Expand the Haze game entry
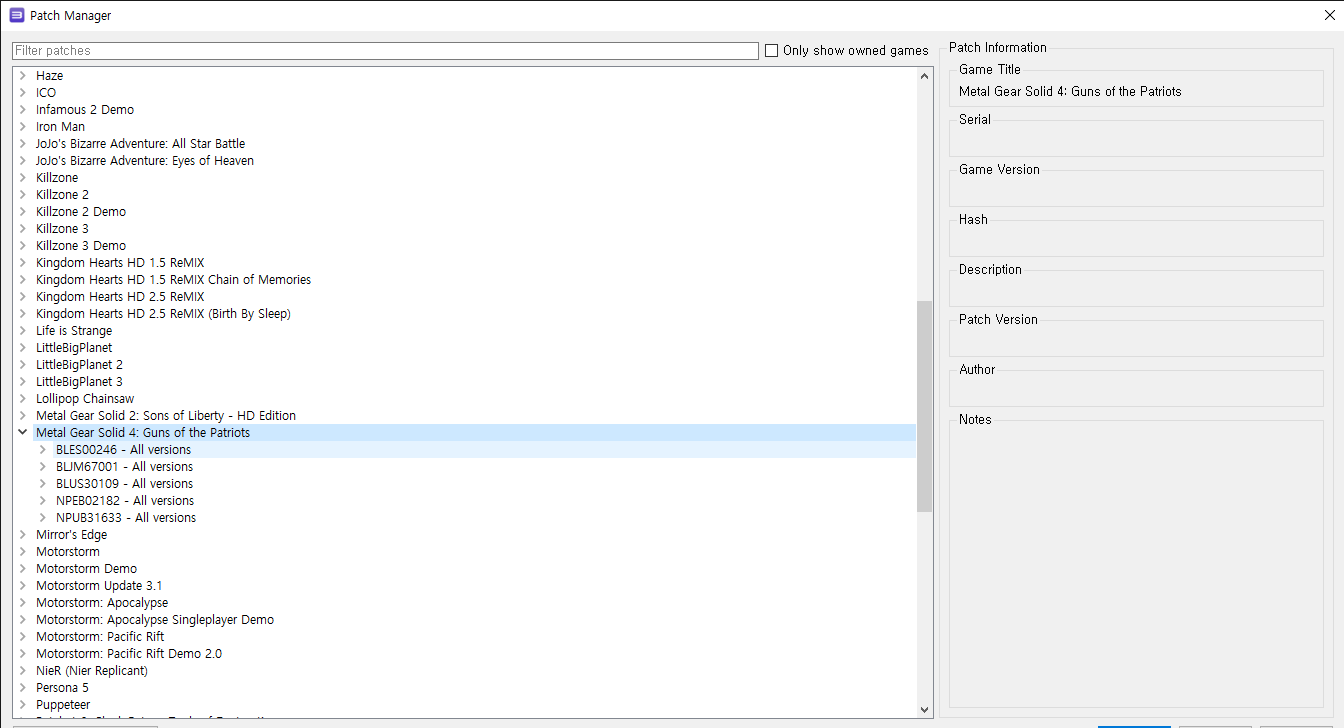The image size is (1344, 728). 22,76
